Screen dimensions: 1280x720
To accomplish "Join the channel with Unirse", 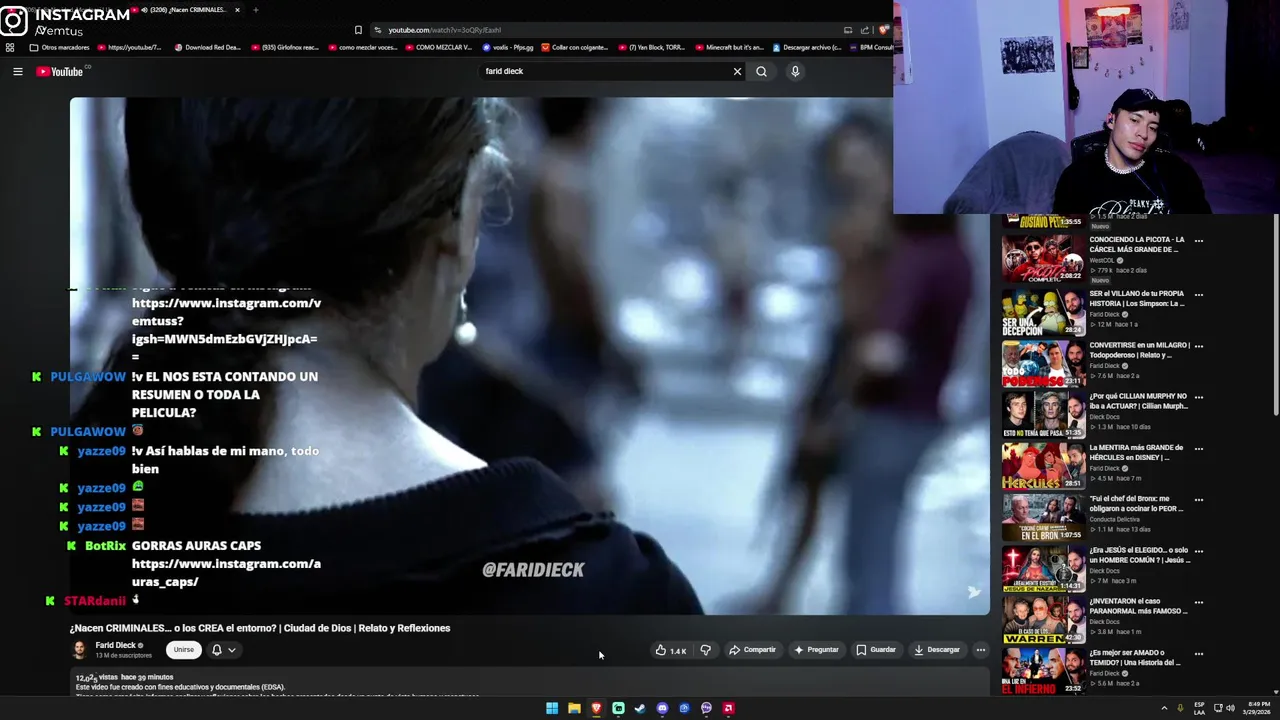I will [x=184, y=650].
